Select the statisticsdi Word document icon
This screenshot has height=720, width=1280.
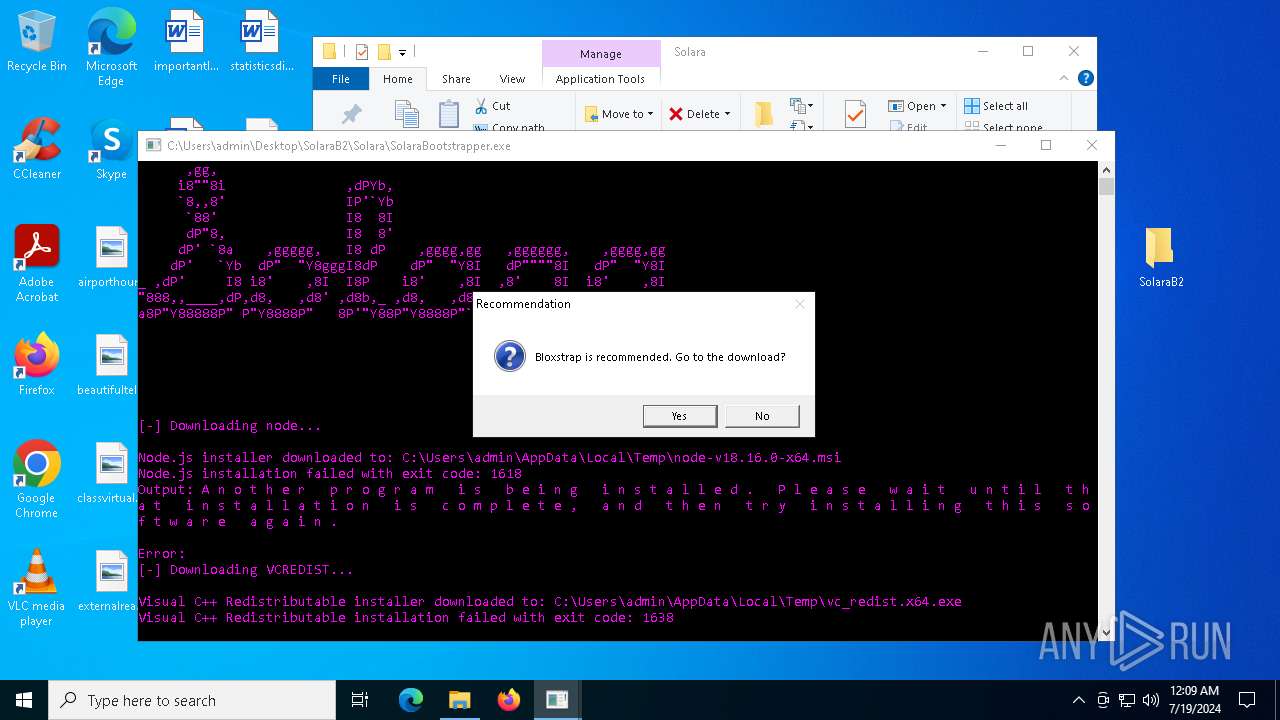[261, 42]
